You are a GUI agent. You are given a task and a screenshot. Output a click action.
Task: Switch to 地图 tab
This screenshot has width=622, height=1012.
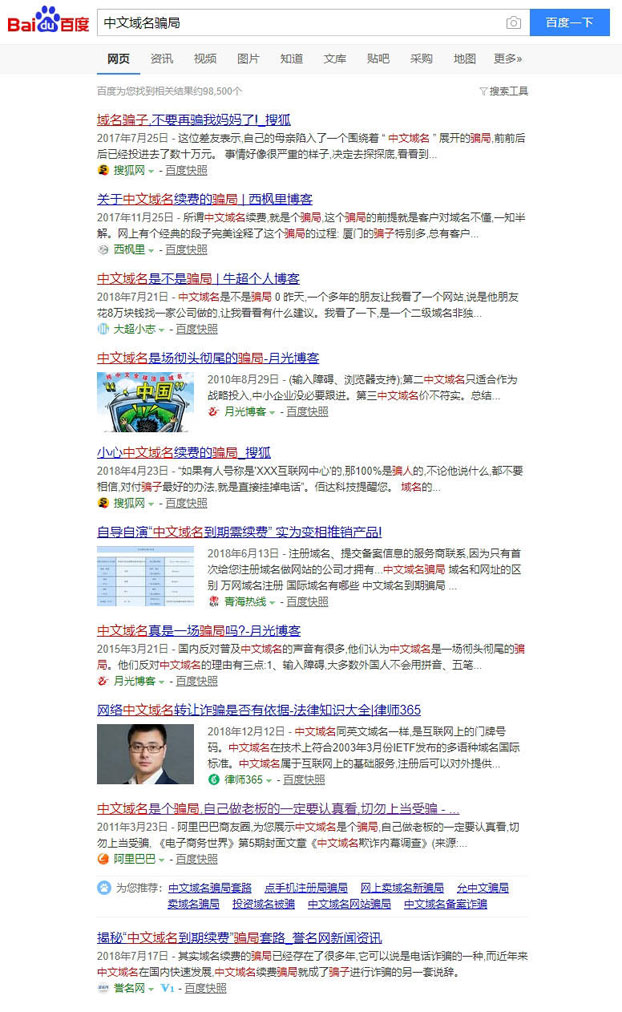click(x=465, y=59)
